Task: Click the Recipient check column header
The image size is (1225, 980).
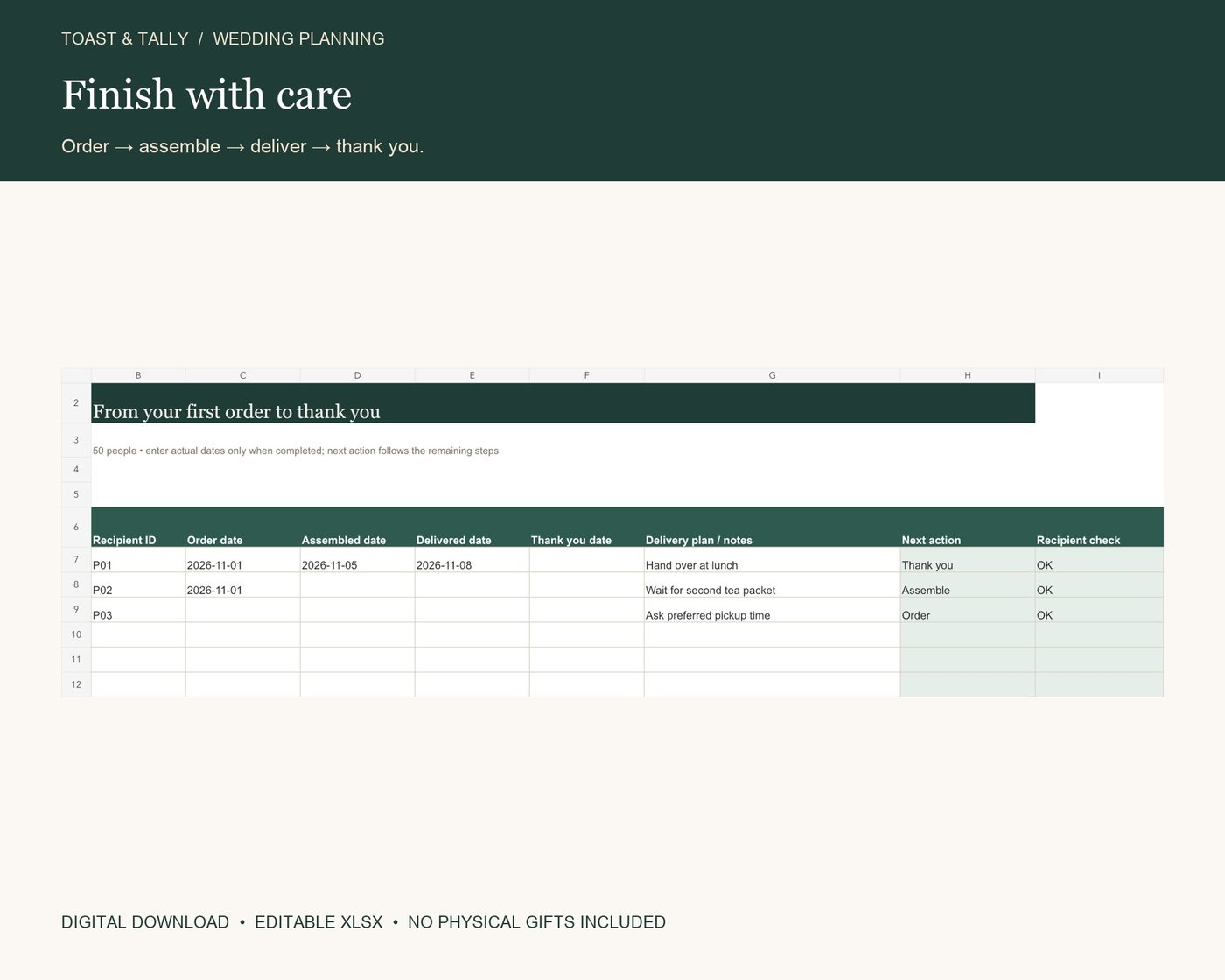Action: click(1099, 528)
